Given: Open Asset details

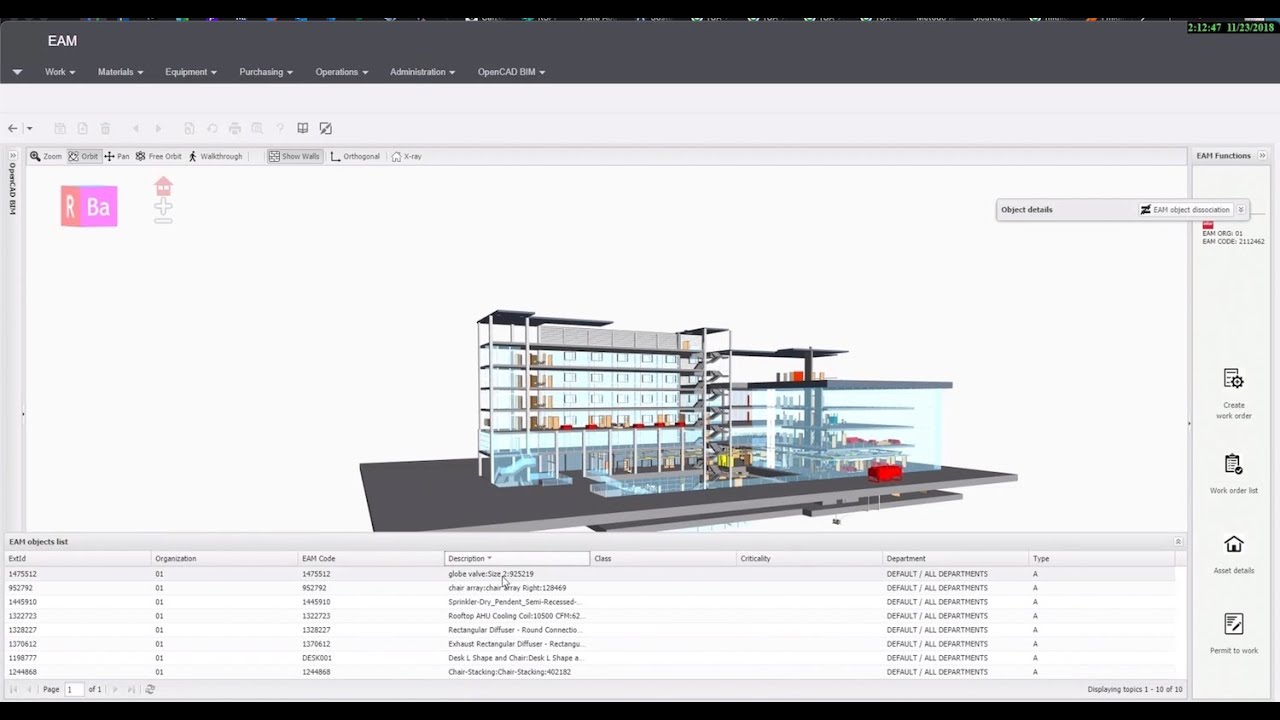Looking at the screenshot, I should pyautogui.click(x=1234, y=555).
